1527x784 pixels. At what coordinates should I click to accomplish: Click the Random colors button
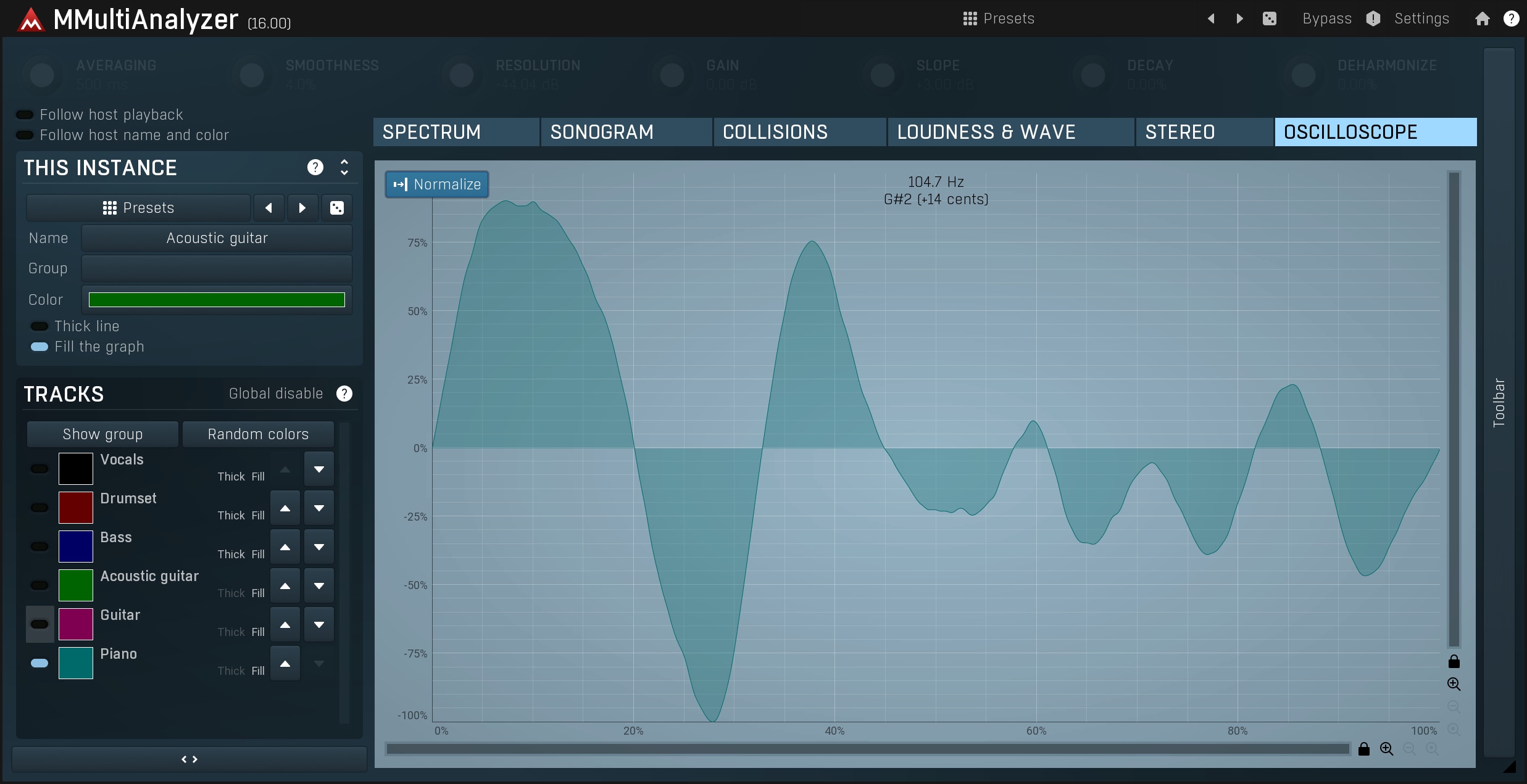pos(258,434)
